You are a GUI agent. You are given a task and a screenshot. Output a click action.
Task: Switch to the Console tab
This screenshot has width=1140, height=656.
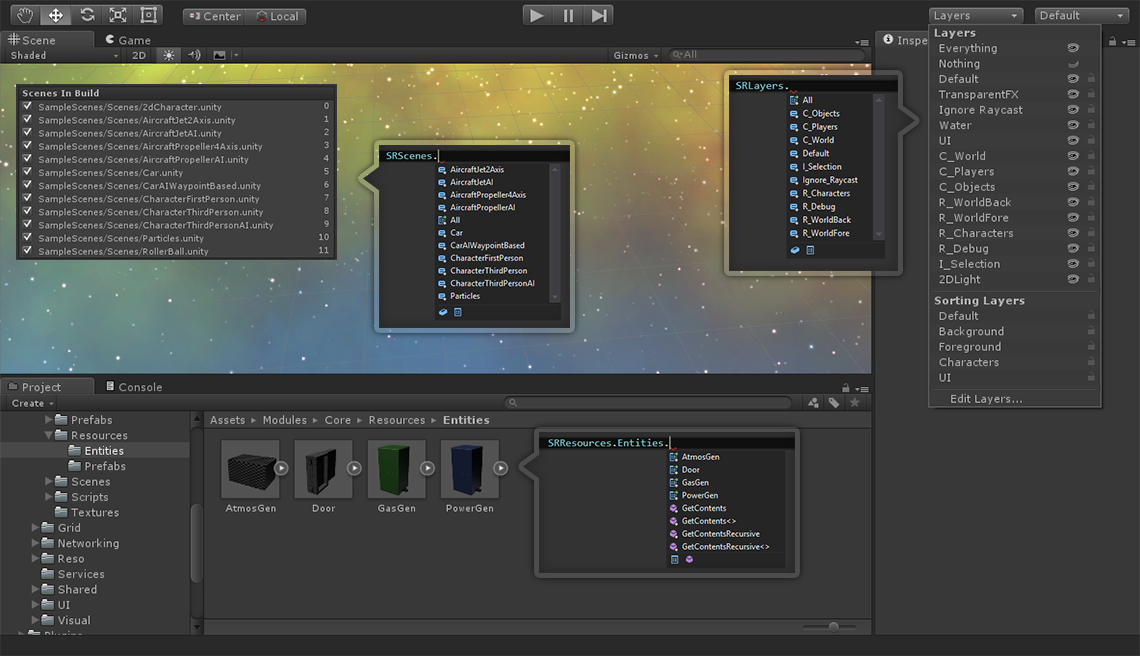pos(134,387)
